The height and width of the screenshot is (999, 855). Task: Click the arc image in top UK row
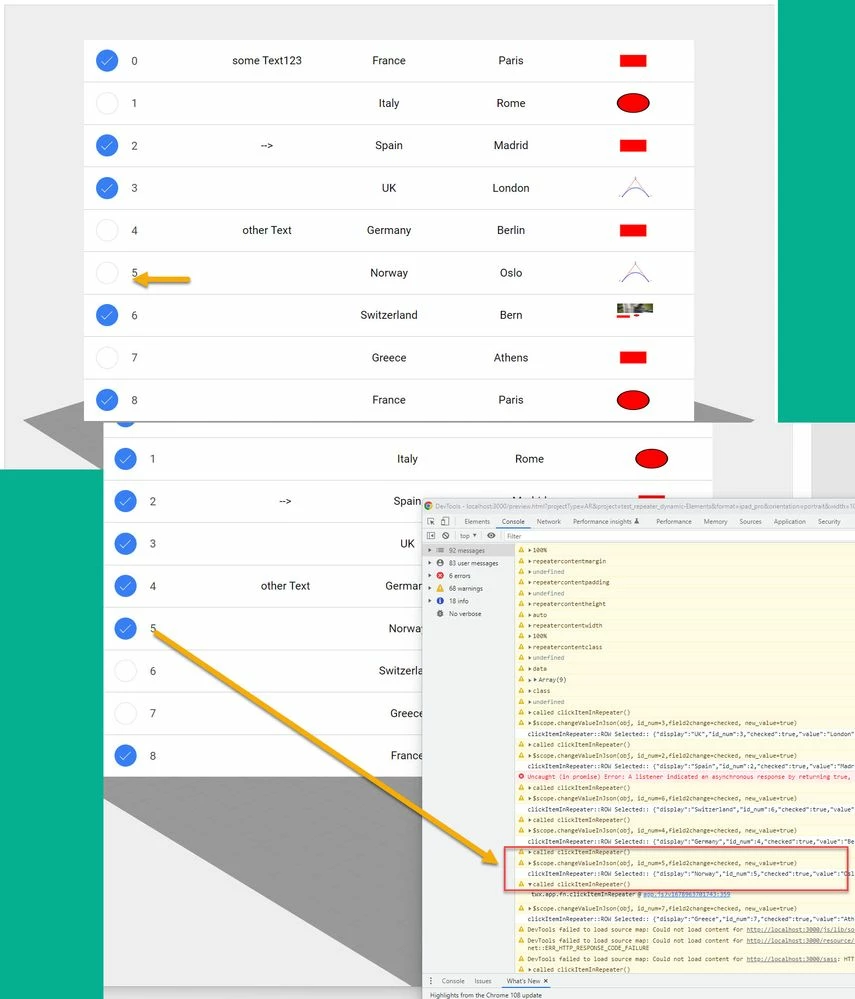coord(635,187)
